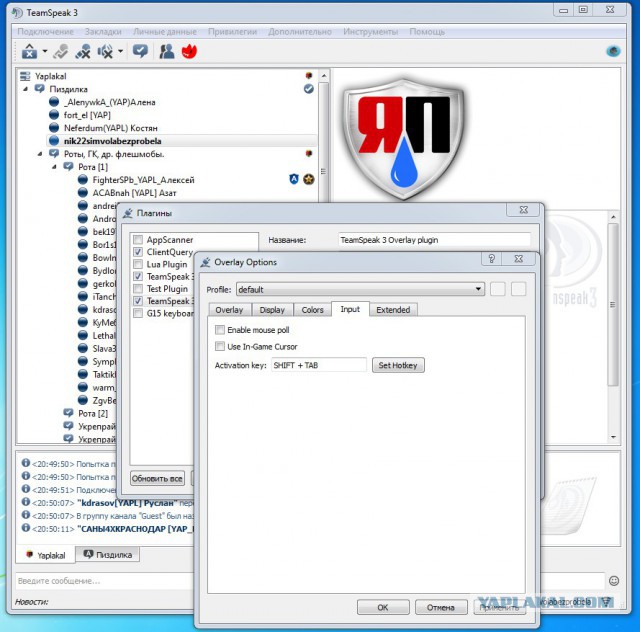
Task: Click the Отмена button
Action: (x=441, y=608)
